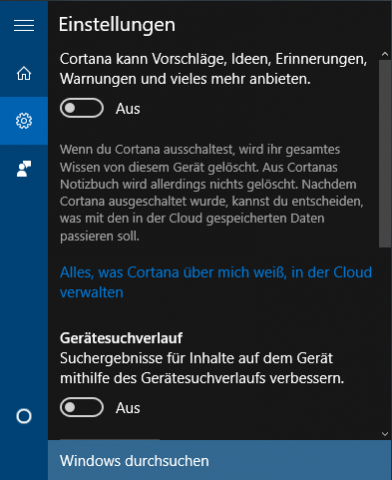Select the settings gear icon
The image size is (392, 480).
pos(24,121)
